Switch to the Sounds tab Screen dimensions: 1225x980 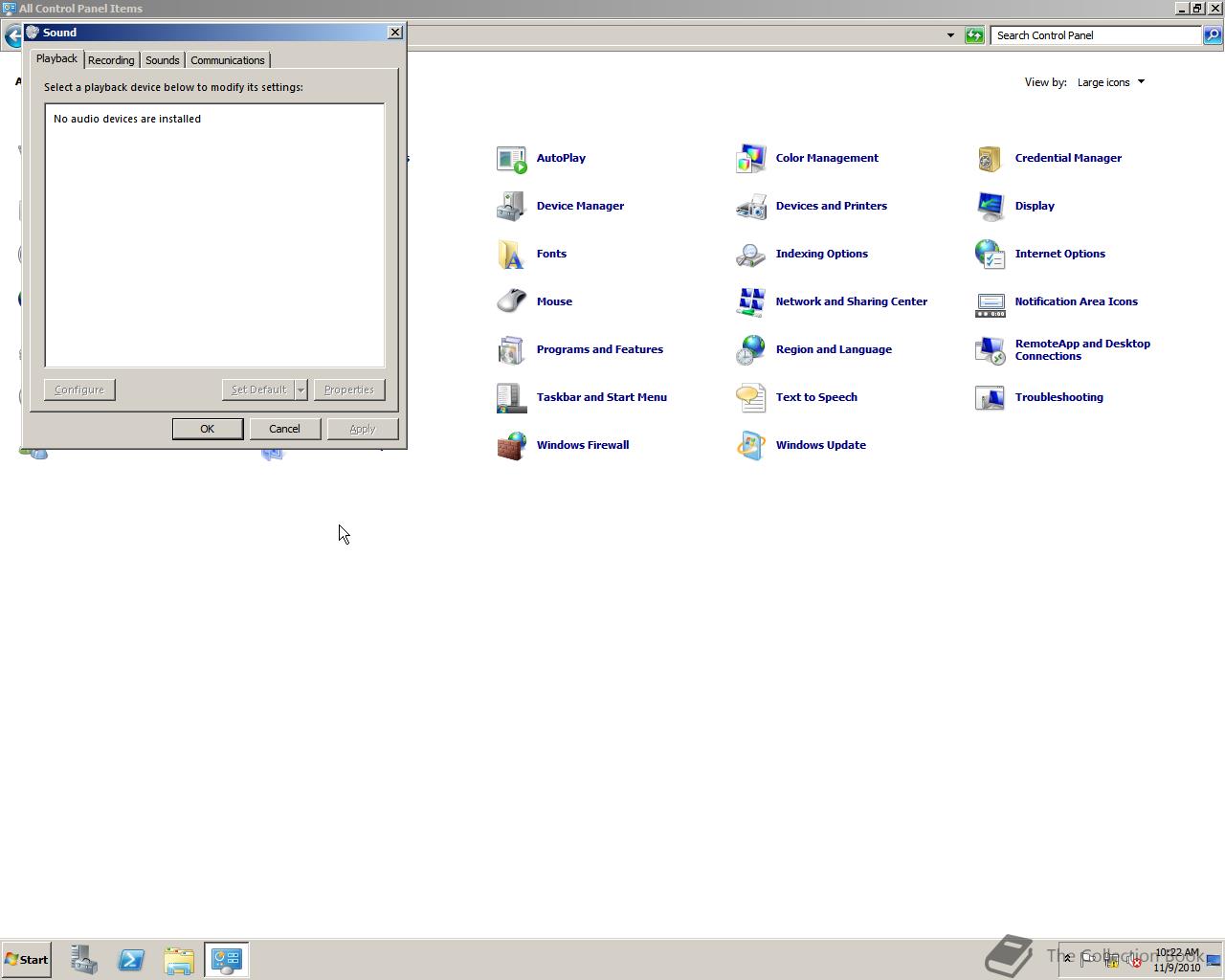(x=163, y=60)
